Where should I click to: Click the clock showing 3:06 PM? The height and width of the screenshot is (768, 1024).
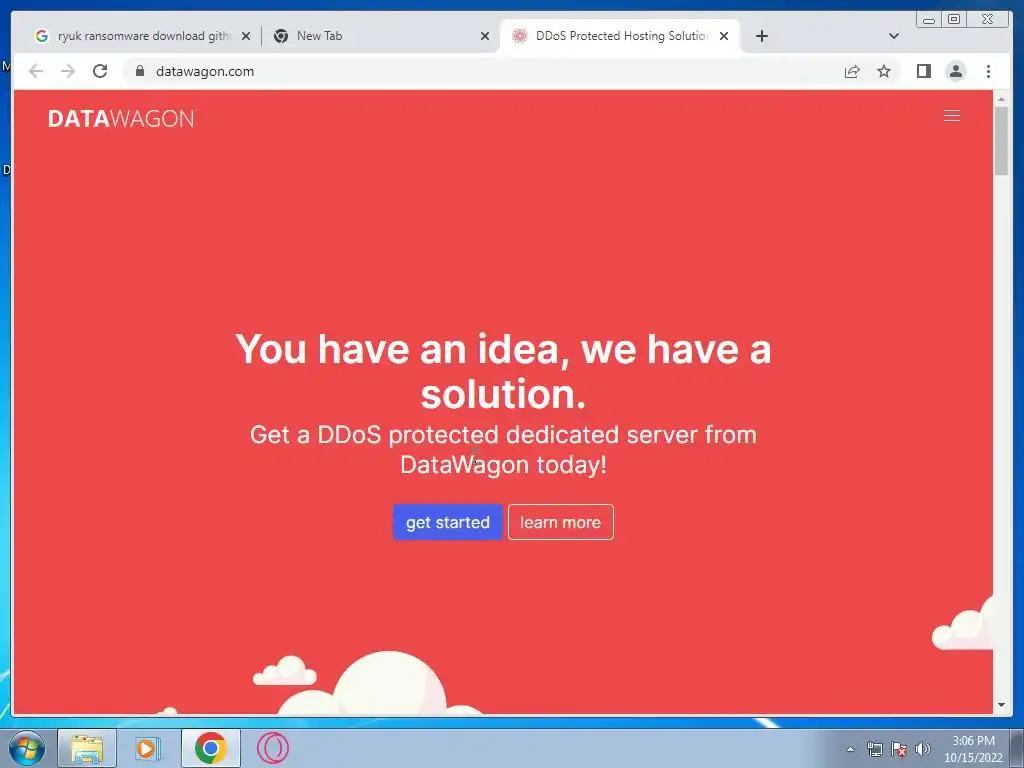click(973, 749)
